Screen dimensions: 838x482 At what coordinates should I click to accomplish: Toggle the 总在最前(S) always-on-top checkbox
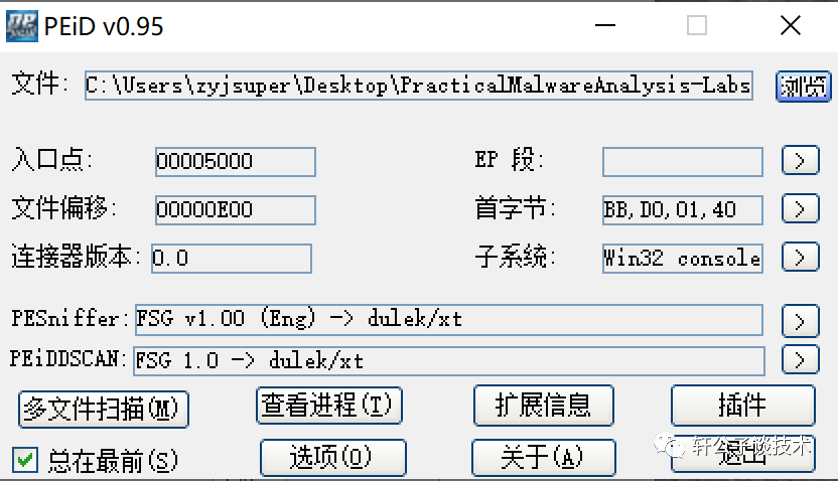(x=25, y=460)
